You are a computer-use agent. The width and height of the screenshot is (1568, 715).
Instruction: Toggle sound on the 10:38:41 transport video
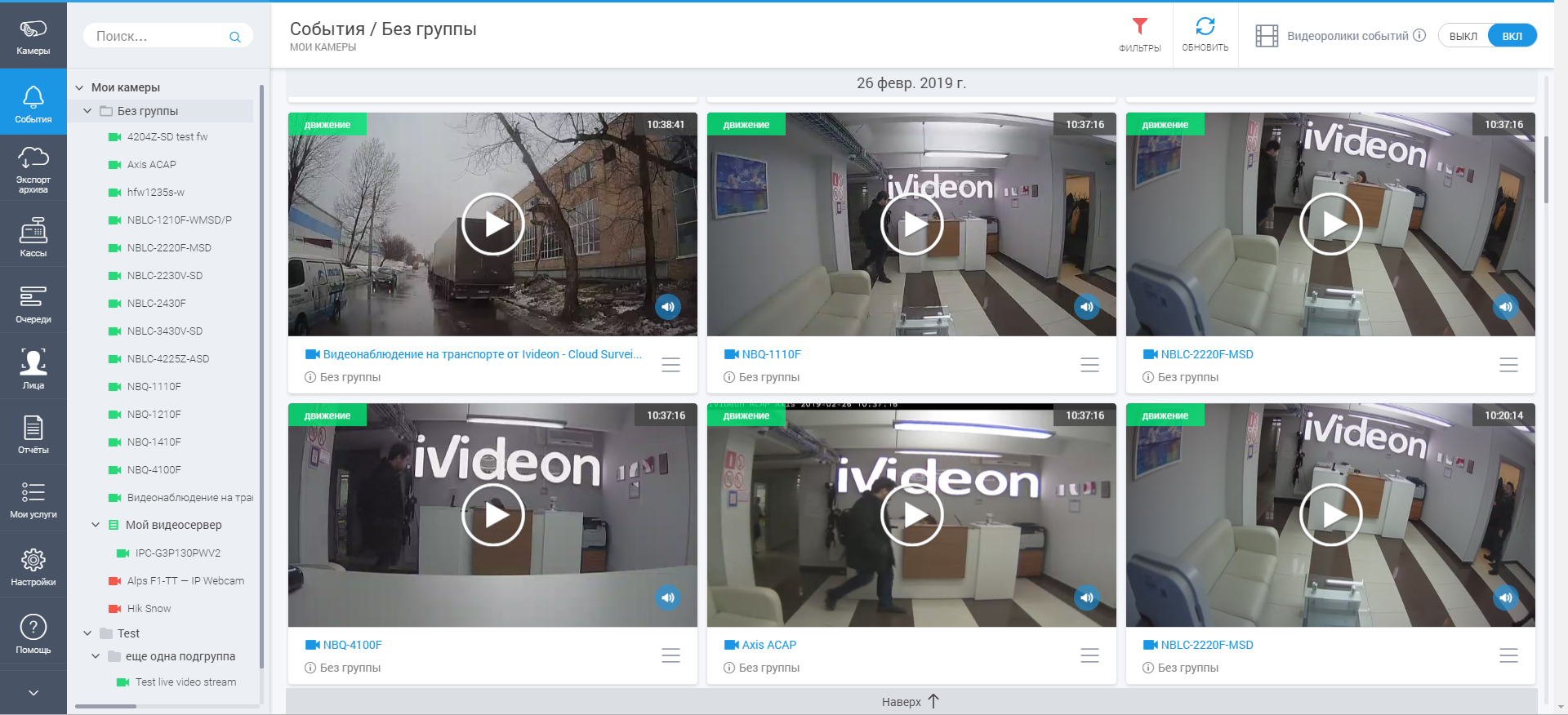coord(668,307)
